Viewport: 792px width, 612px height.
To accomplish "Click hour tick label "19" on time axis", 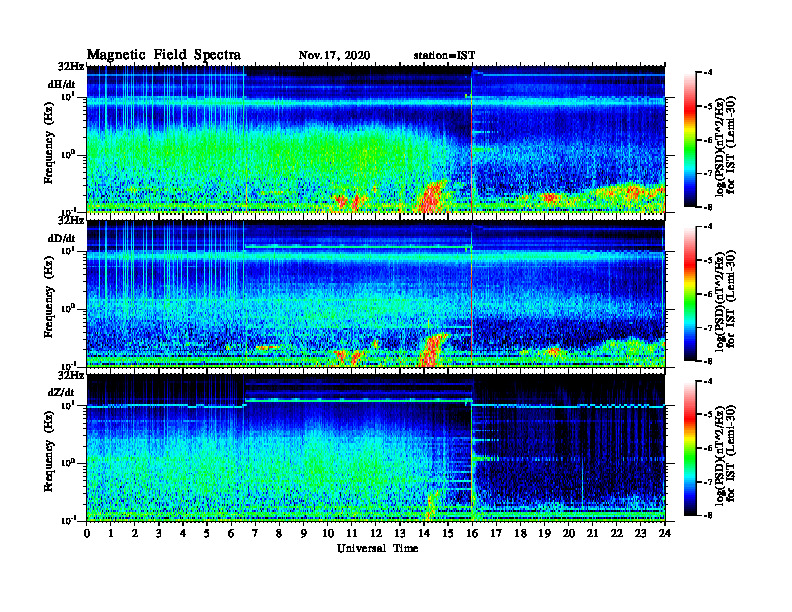I will pos(544,533).
